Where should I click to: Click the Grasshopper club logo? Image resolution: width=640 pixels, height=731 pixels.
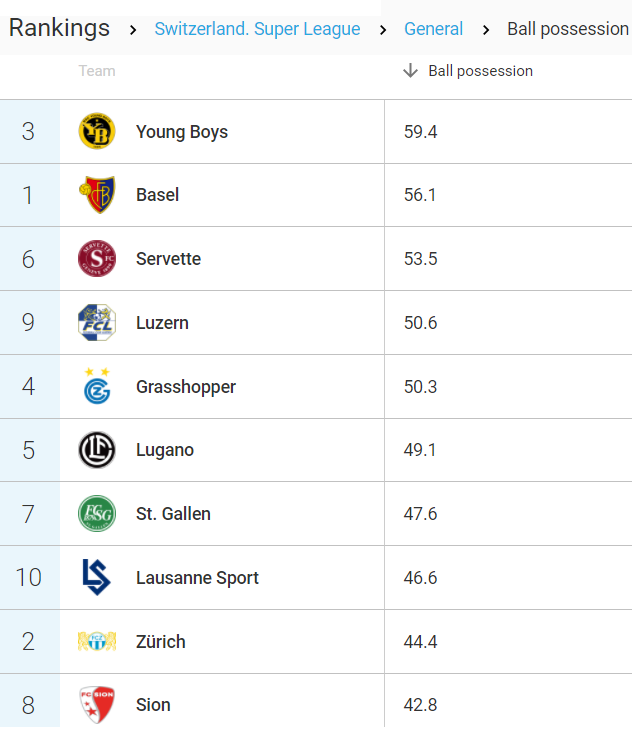click(x=97, y=386)
